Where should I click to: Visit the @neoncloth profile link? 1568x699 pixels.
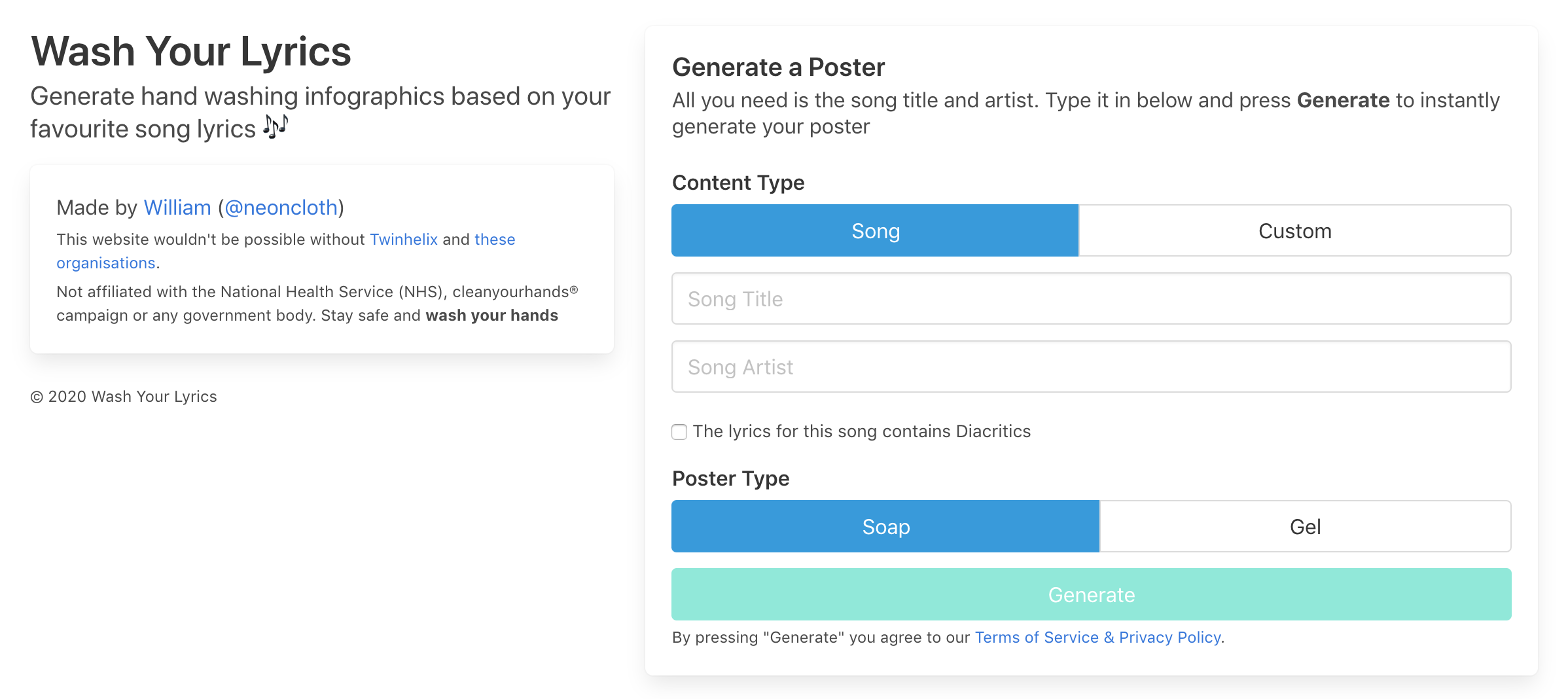(x=281, y=207)
